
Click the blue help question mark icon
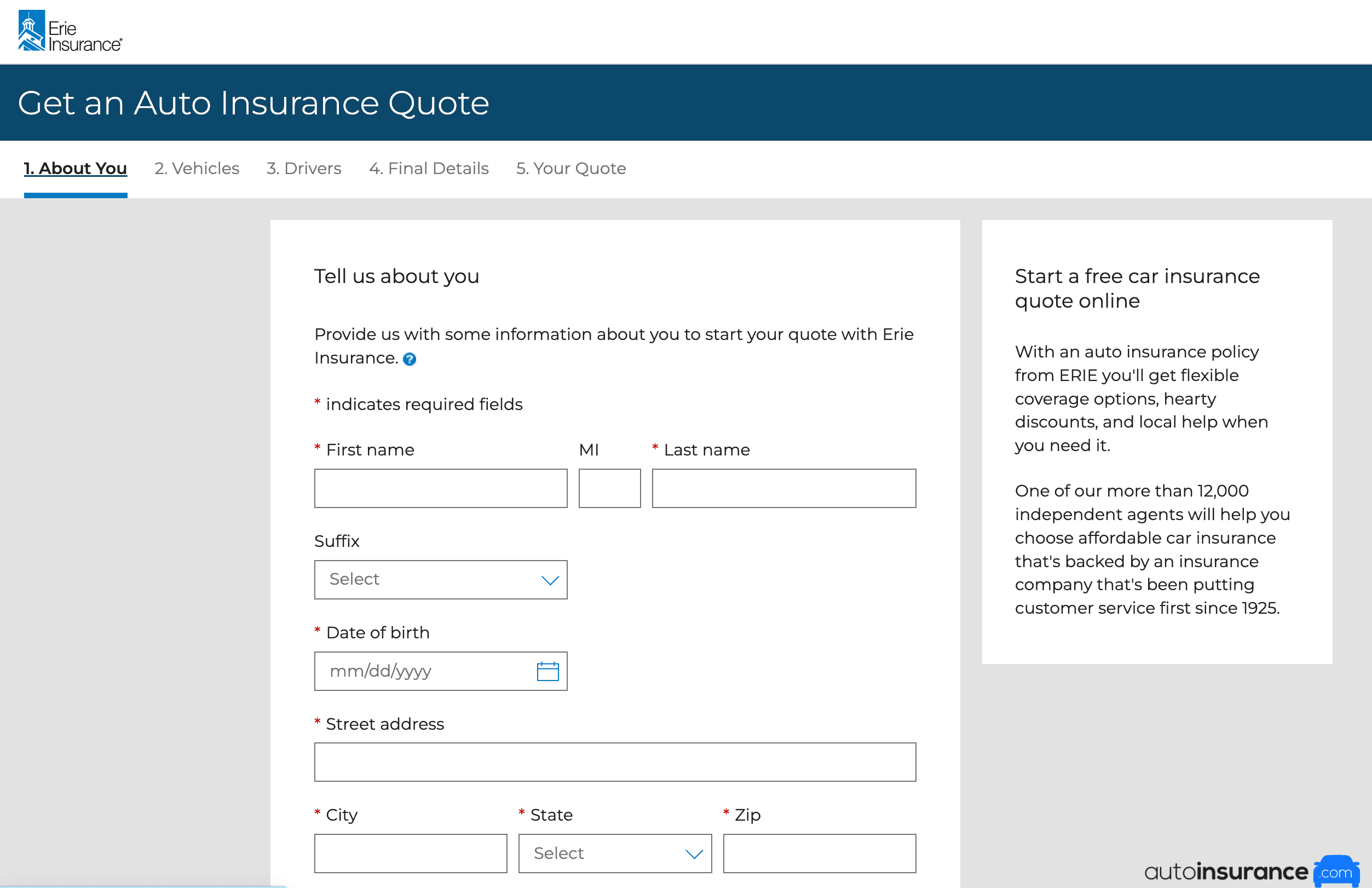click(x=410, y=359)
